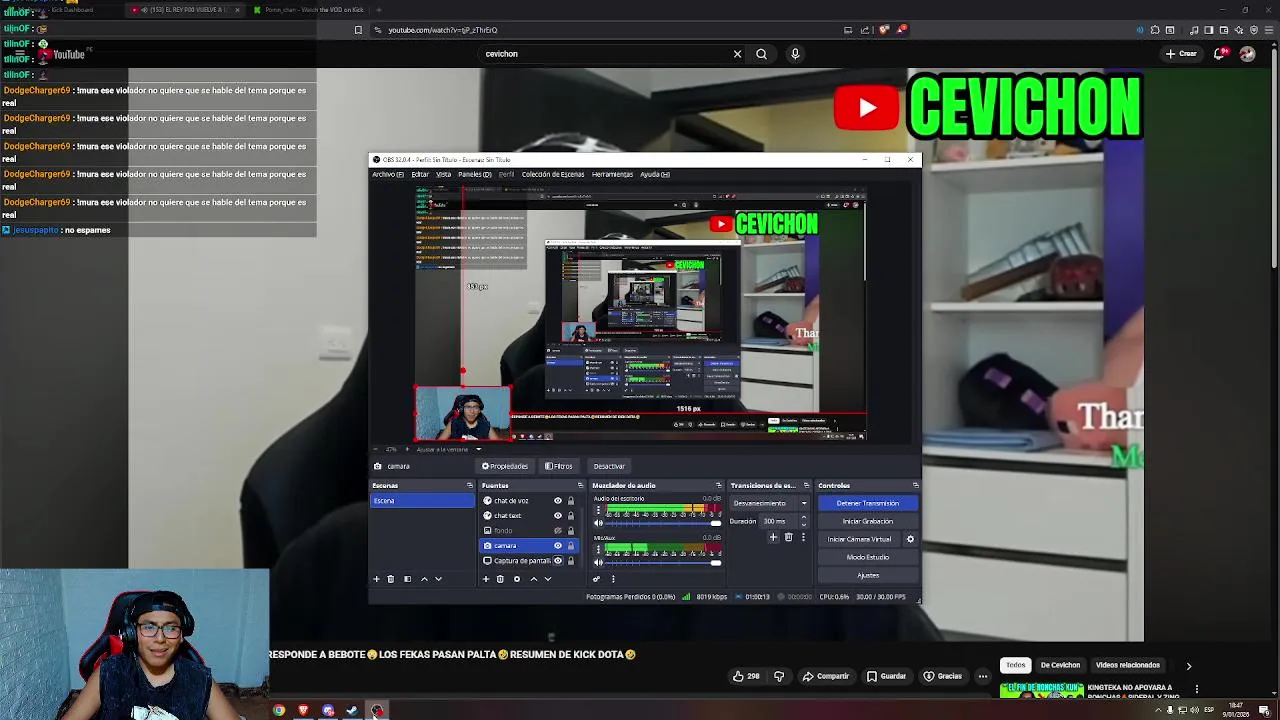This screenshot has width=1280, height=720.
Task: Click Modo Estudio button
Action: pyautogui.click(x=868, y=557)
